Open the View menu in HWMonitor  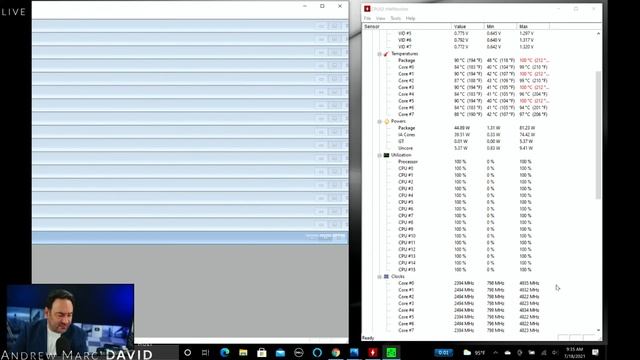coord(380,18)
